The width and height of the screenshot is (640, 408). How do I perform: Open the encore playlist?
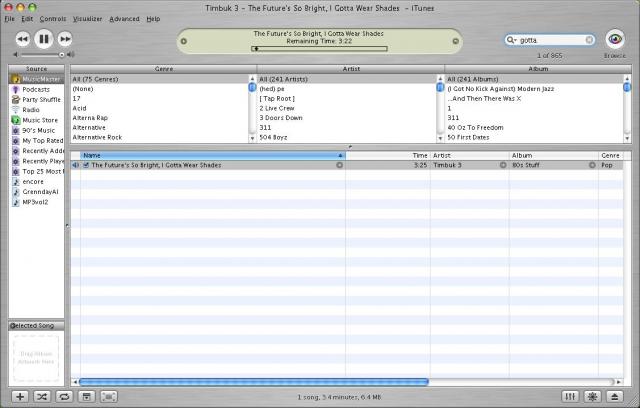[36, 182]
